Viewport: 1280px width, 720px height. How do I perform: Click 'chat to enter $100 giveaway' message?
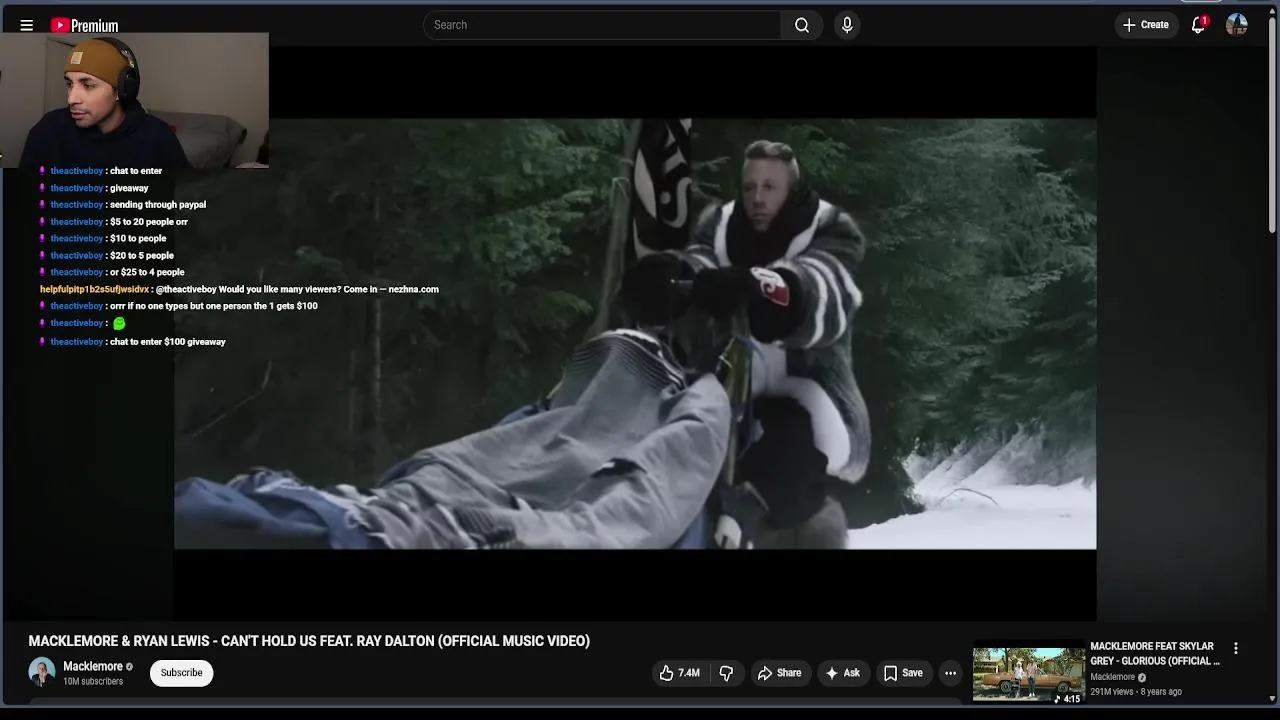tap(168, 342)
